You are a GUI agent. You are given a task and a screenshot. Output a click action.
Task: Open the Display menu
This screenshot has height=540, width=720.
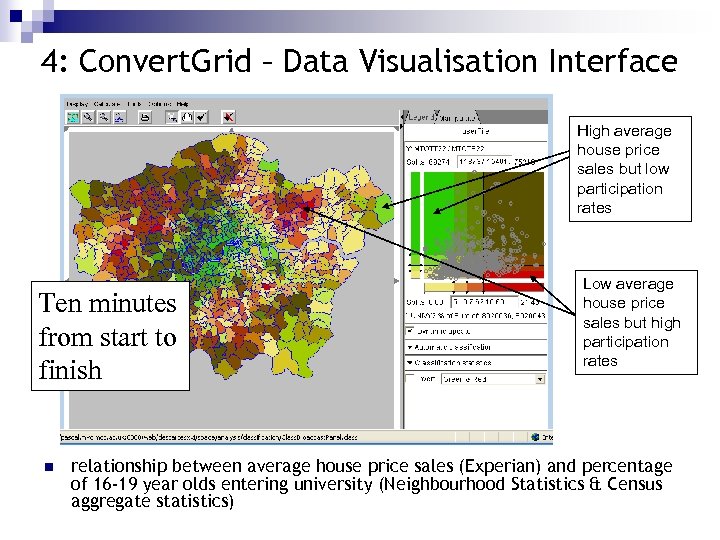[x=77, y=104]
